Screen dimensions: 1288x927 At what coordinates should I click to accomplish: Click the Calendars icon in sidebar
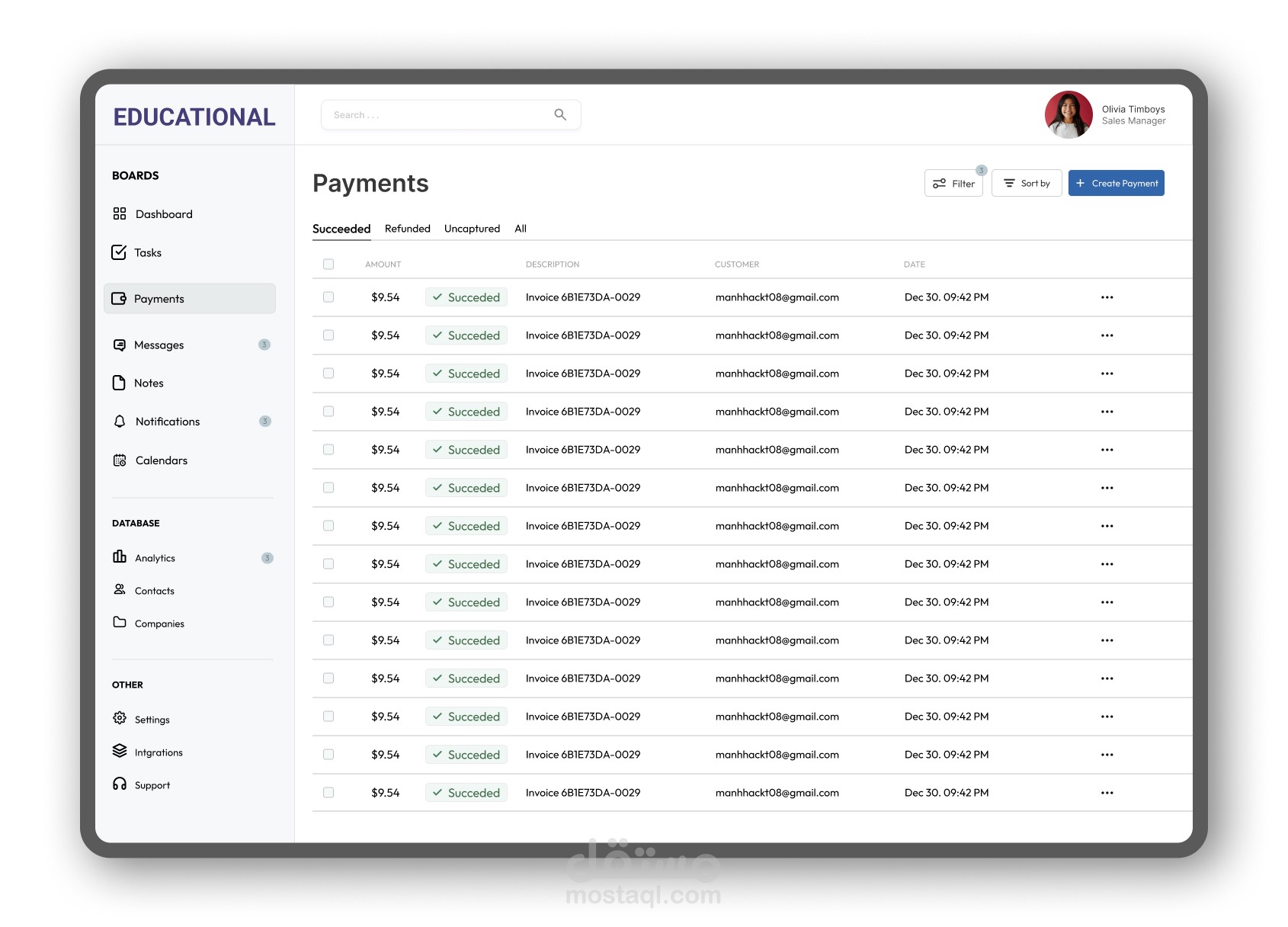[120, 460]
